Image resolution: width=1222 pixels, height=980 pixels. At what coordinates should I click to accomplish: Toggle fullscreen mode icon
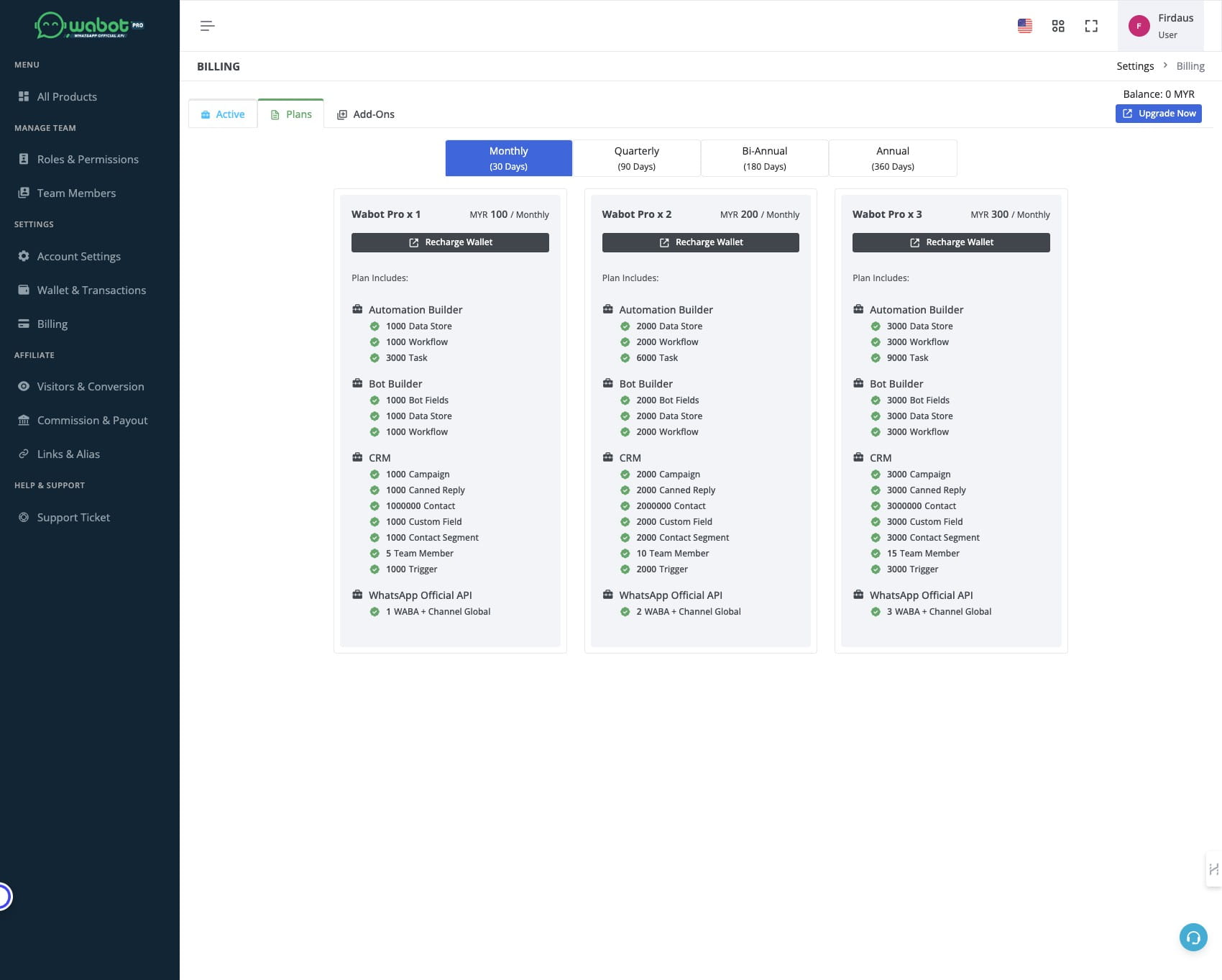click(1091, 26)
